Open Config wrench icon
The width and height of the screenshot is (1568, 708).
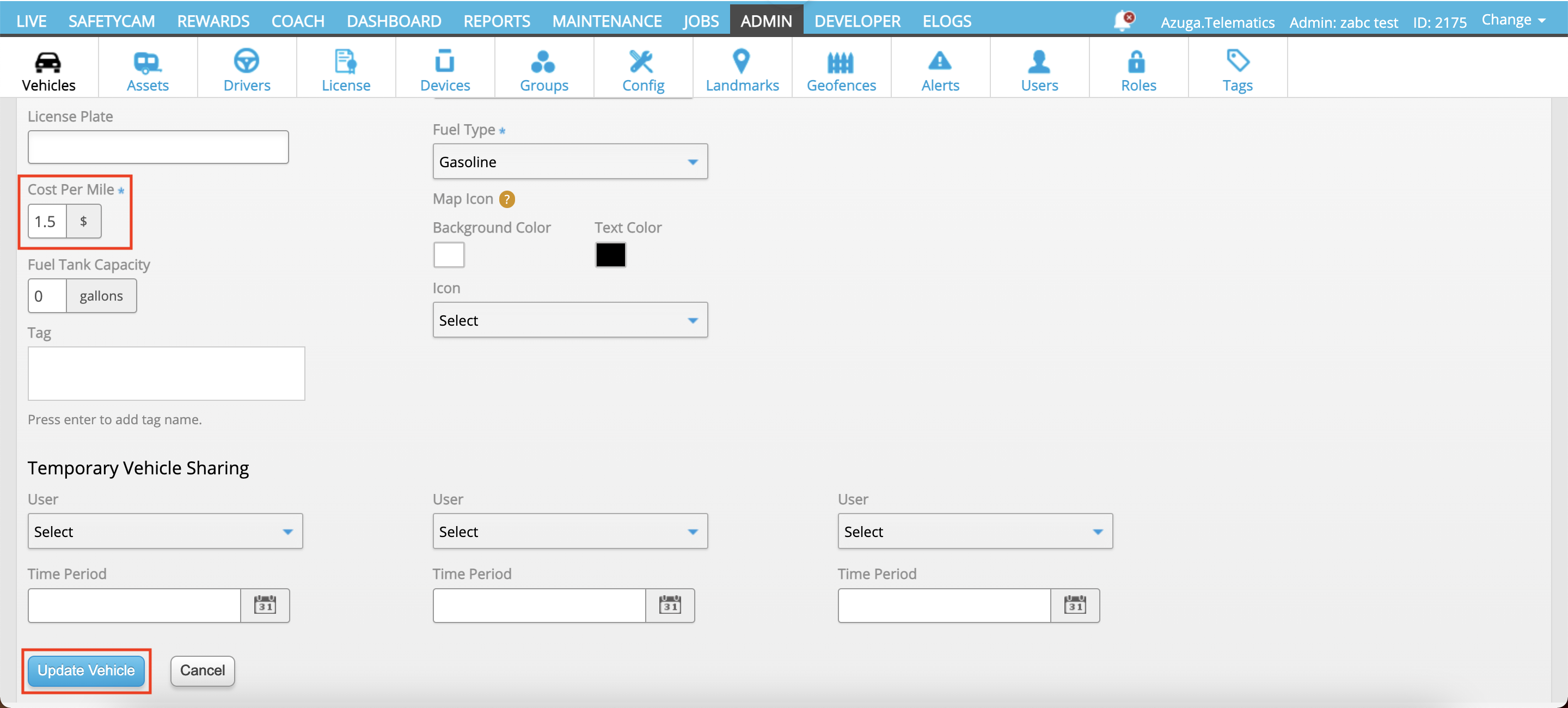[x=642, y=62]
